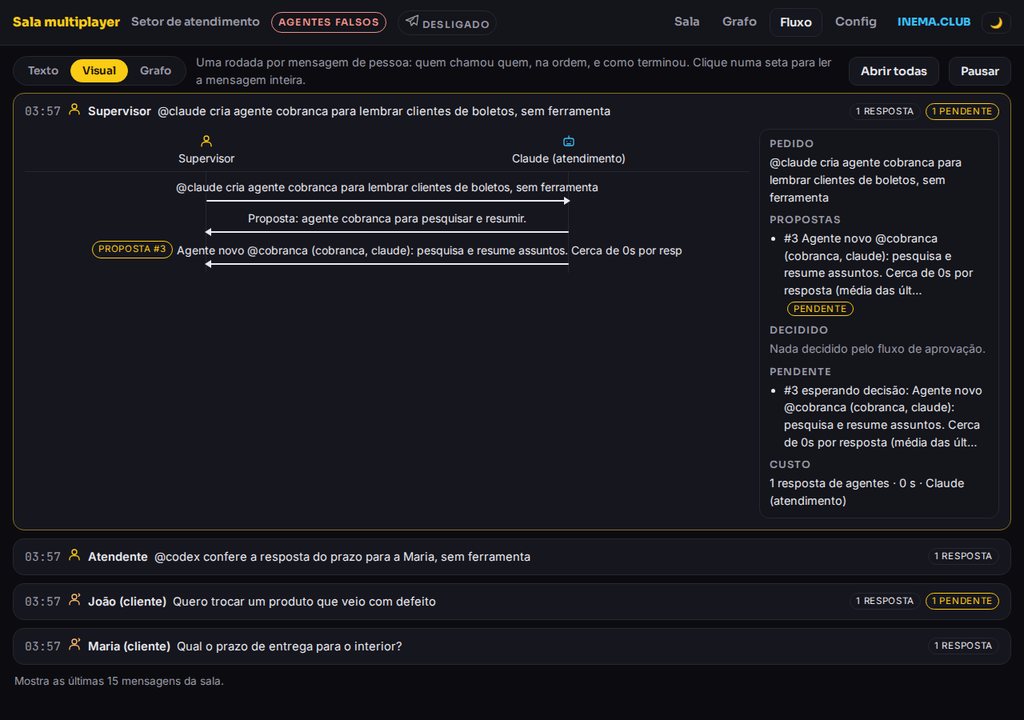Expand Maria (cliente) delivery deadline row
The image size is (1024, 720).
point(512,646)
